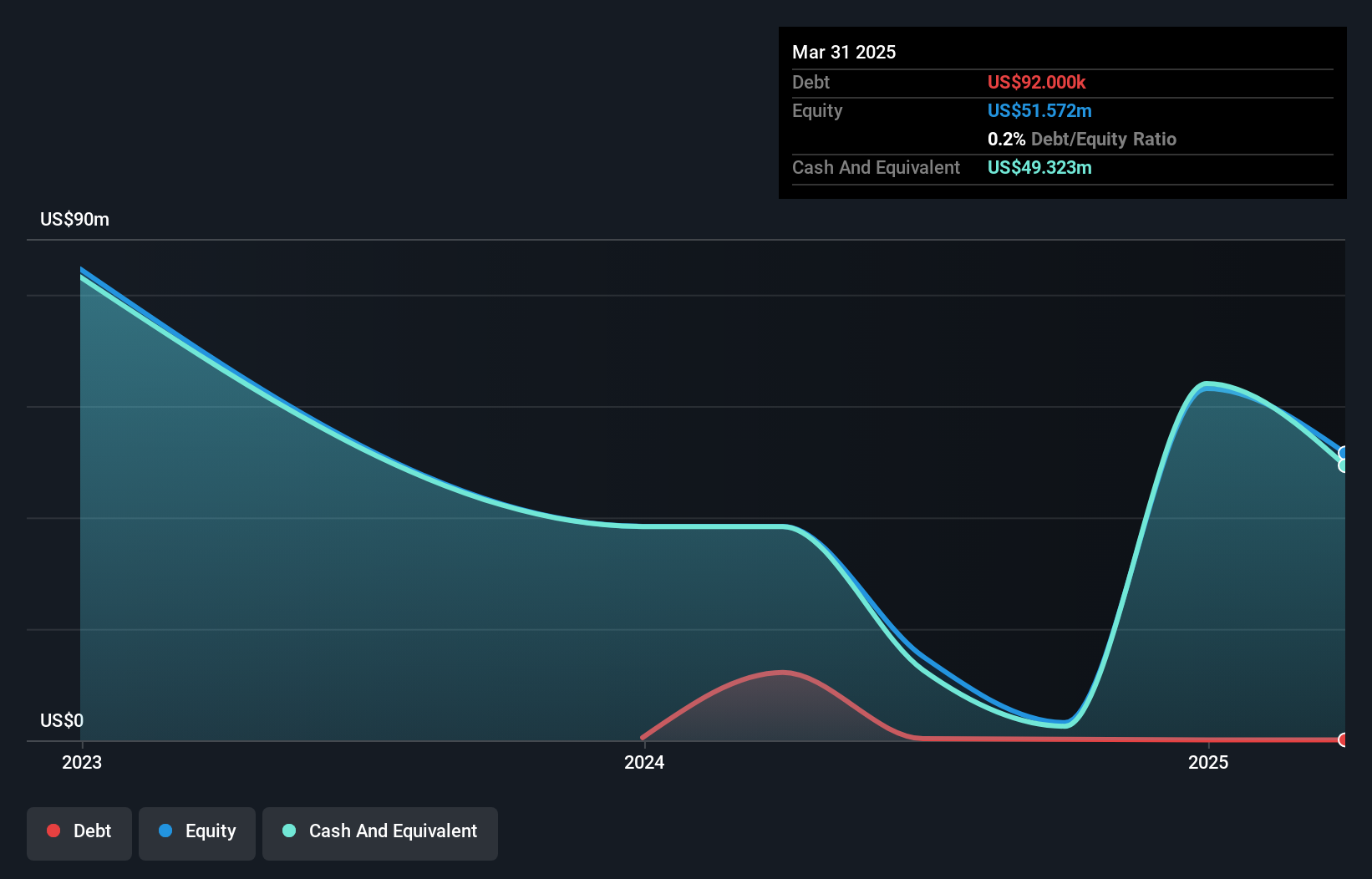This screenshot has width=1372, height=879.
Task: Click the Cash And Equivalent tooltip label
Action: (x=876, y=167)
